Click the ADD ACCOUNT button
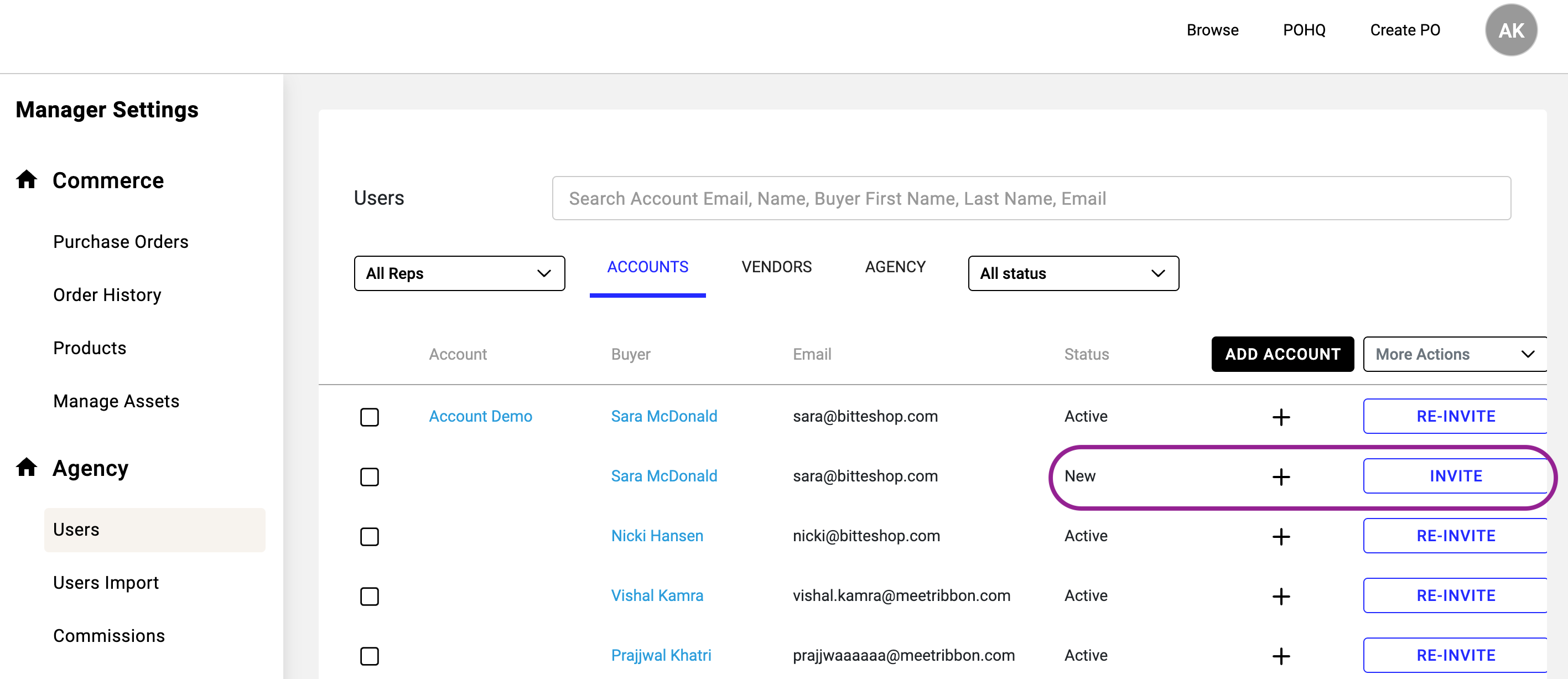The width and height of the screenshot is (1568, 679). tap(1282, 354)
